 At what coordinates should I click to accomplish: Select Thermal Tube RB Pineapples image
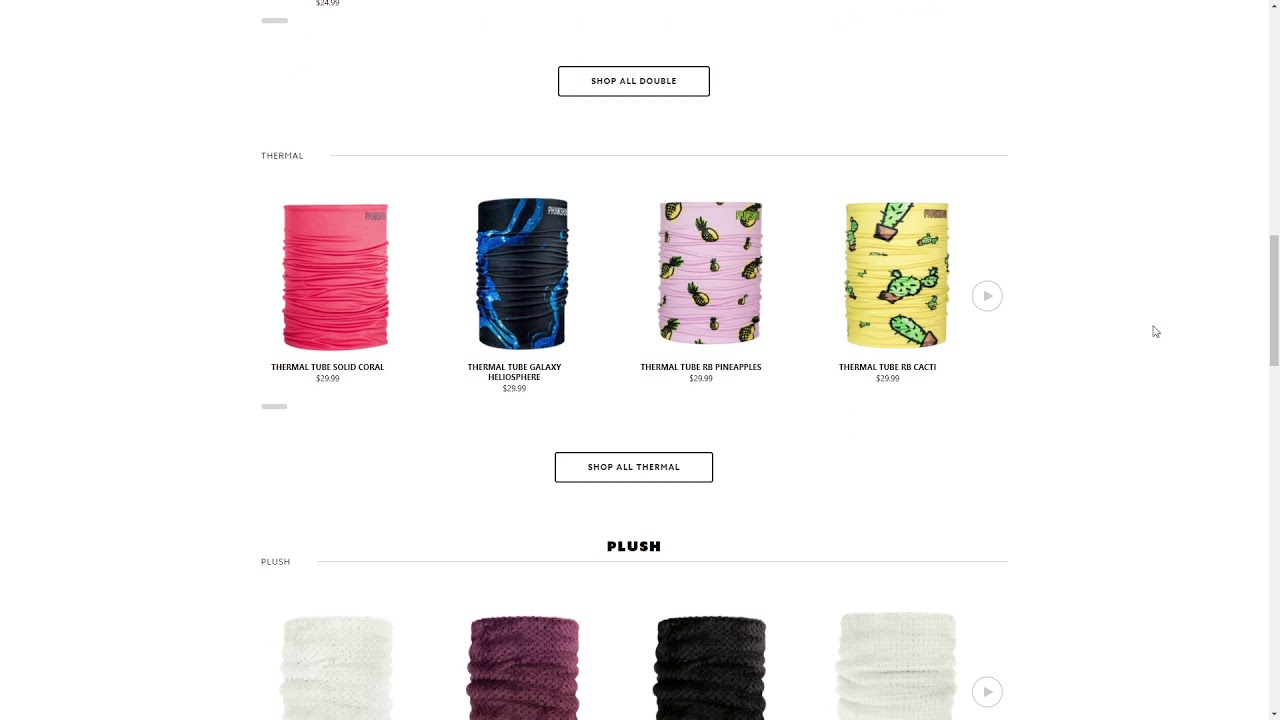(x=710, y=273)
